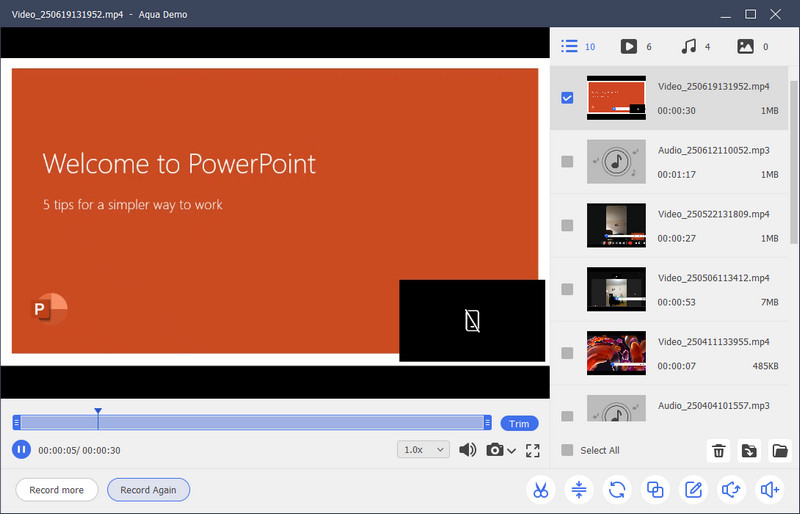The width and height of the screenshot is (800, 514).
Task: Open the extract audio tool
Action: click(731, 490)
